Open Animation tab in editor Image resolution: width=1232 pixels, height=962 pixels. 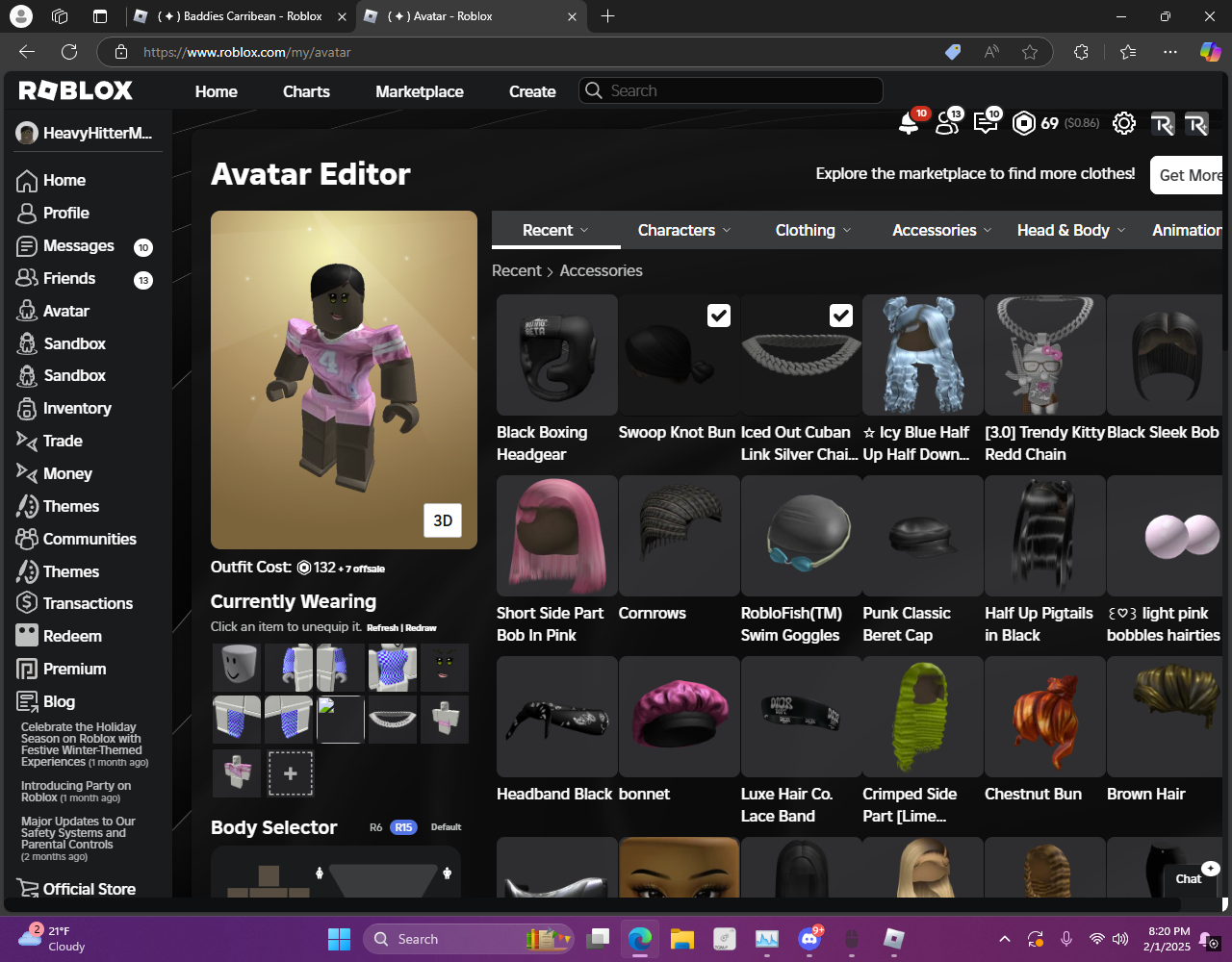[1187, 230]
